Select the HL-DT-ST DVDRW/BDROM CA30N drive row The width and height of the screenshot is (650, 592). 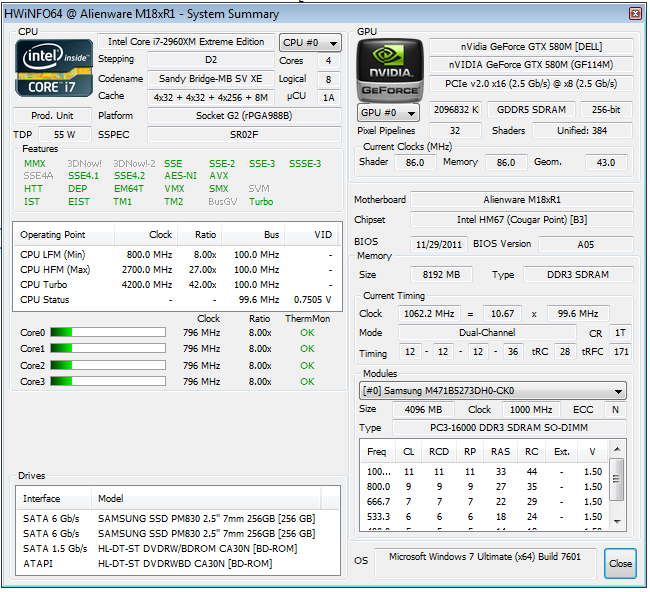[178, 548]
